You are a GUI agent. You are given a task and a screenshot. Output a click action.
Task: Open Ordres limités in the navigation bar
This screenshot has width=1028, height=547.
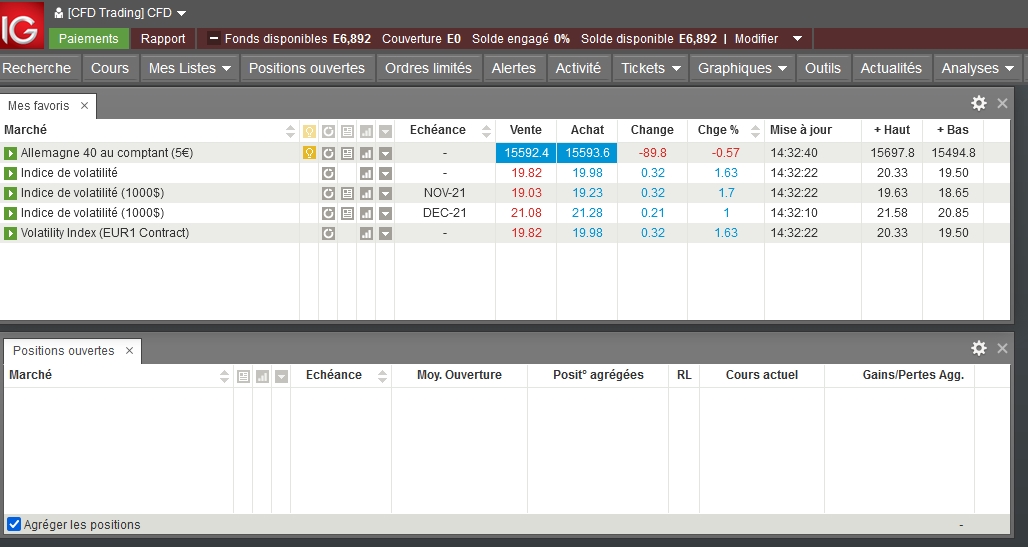point(429,68)
